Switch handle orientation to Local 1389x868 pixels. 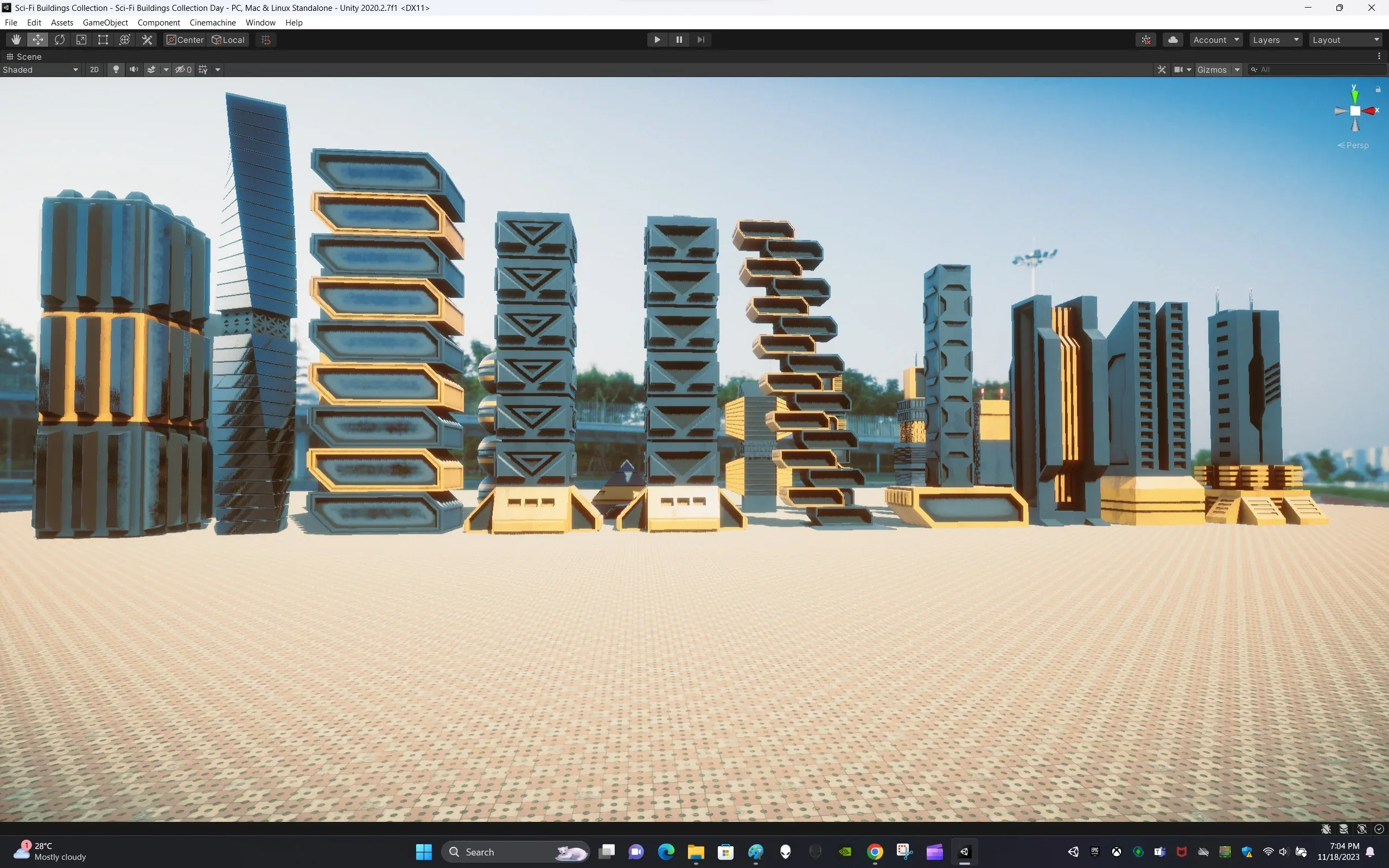tap(228, 40)
